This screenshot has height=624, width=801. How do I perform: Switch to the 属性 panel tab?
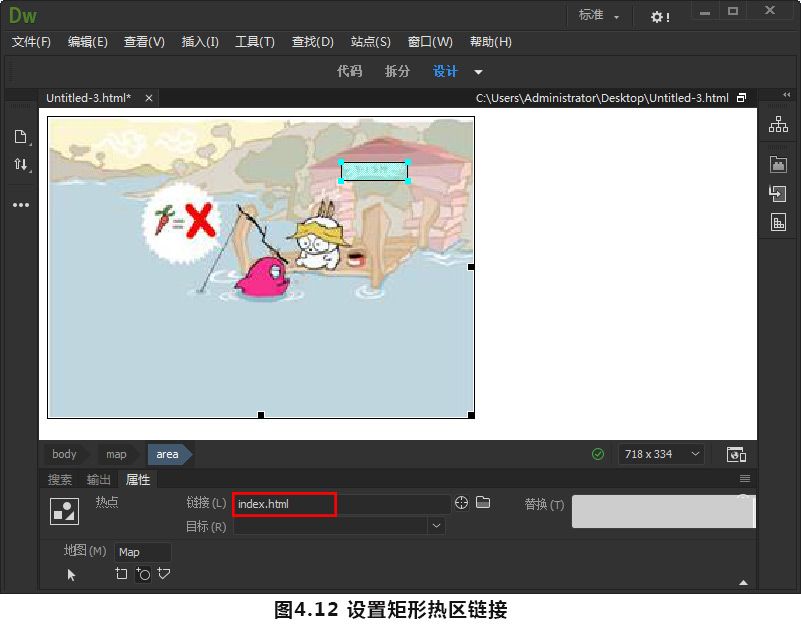click(x=137, y=479)
